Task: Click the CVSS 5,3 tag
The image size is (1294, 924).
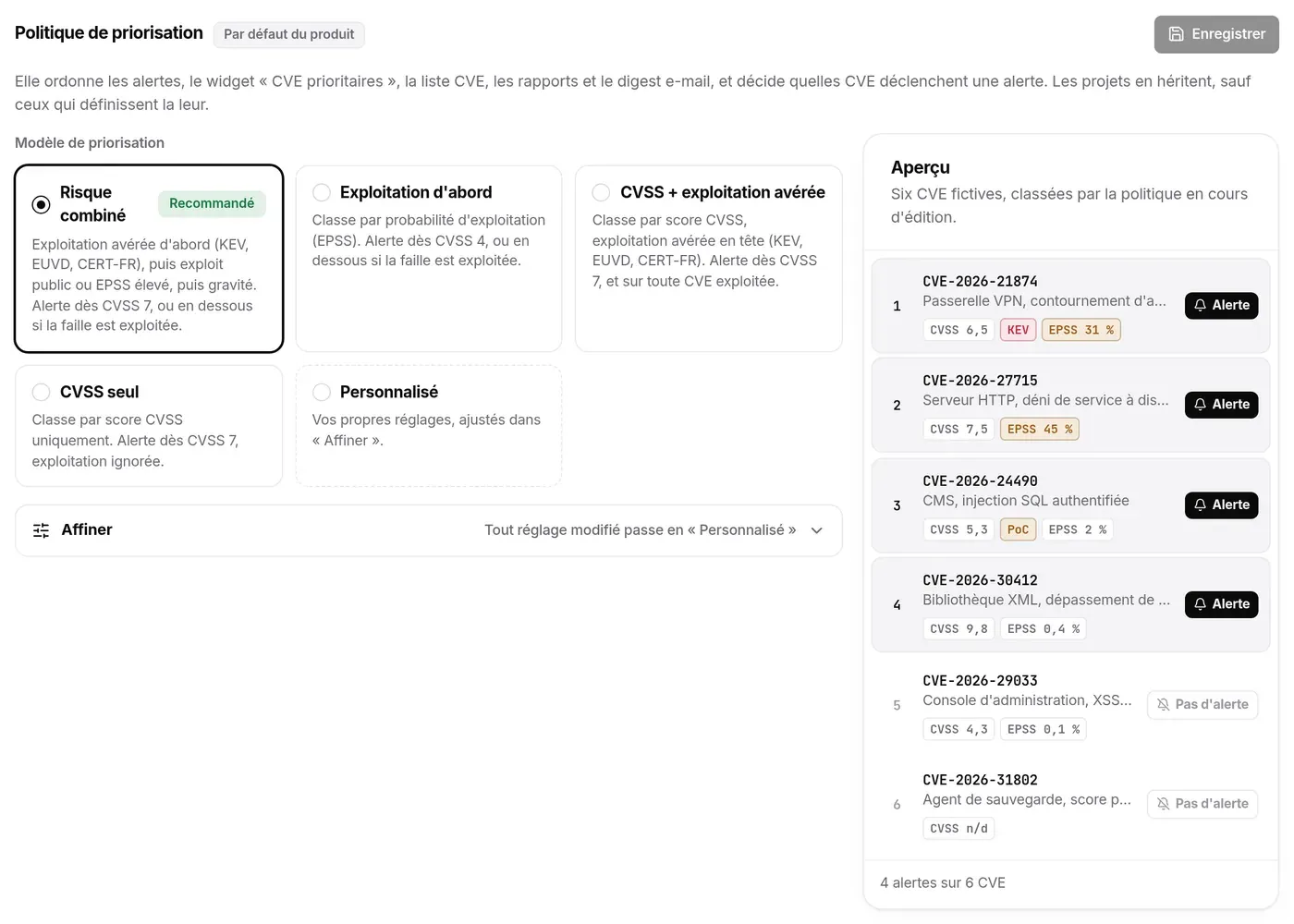Action: click(x=958, y=529)
